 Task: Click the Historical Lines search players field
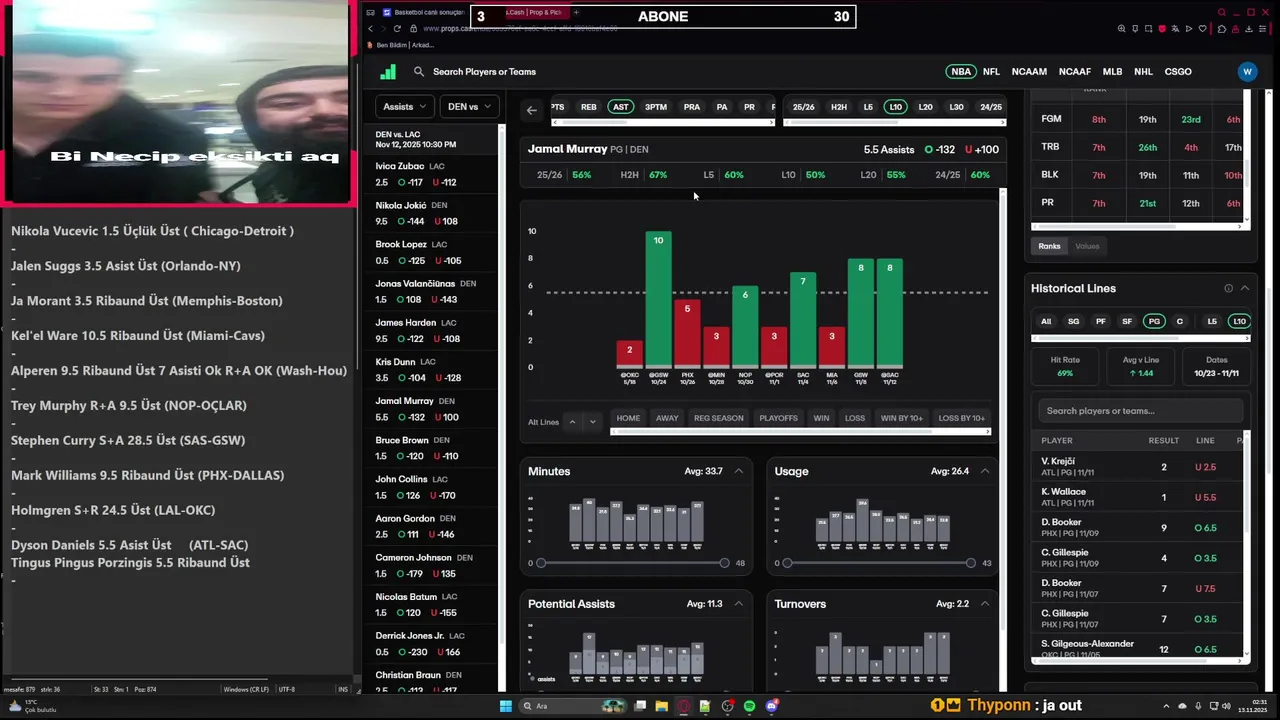(x=1140, y=411)
